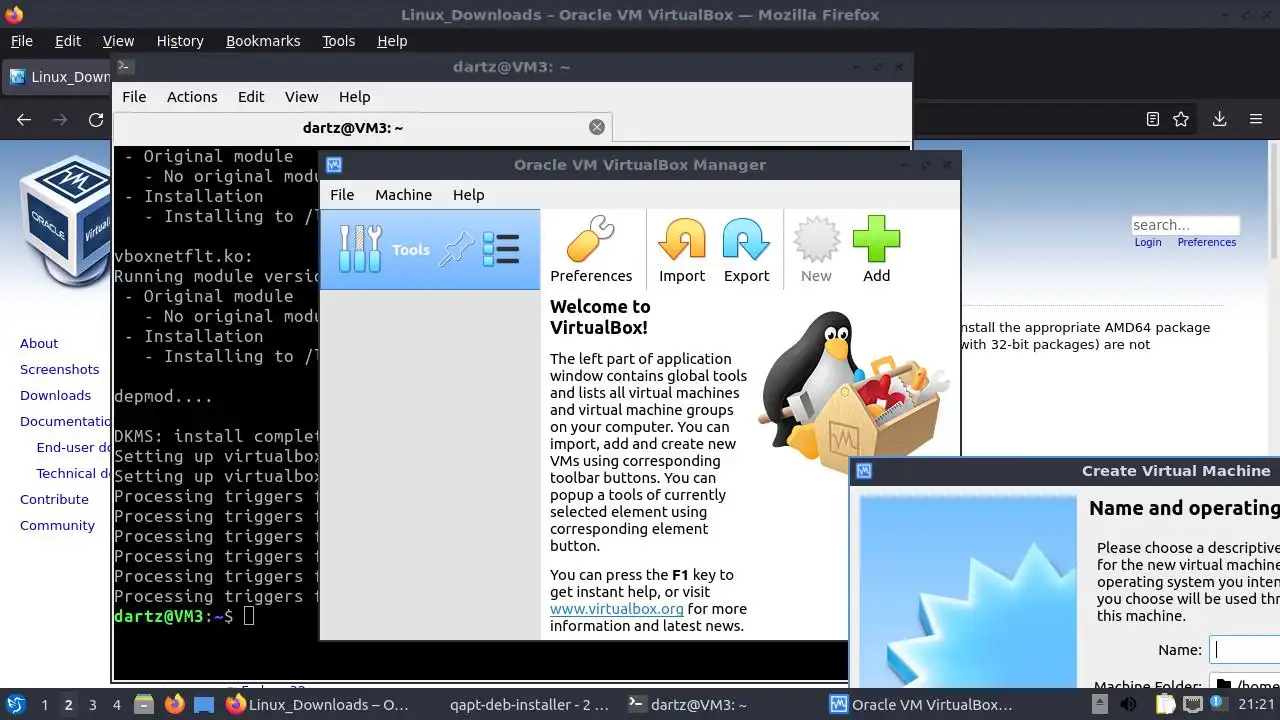Open Firefox Tools menu

(338, 41)
